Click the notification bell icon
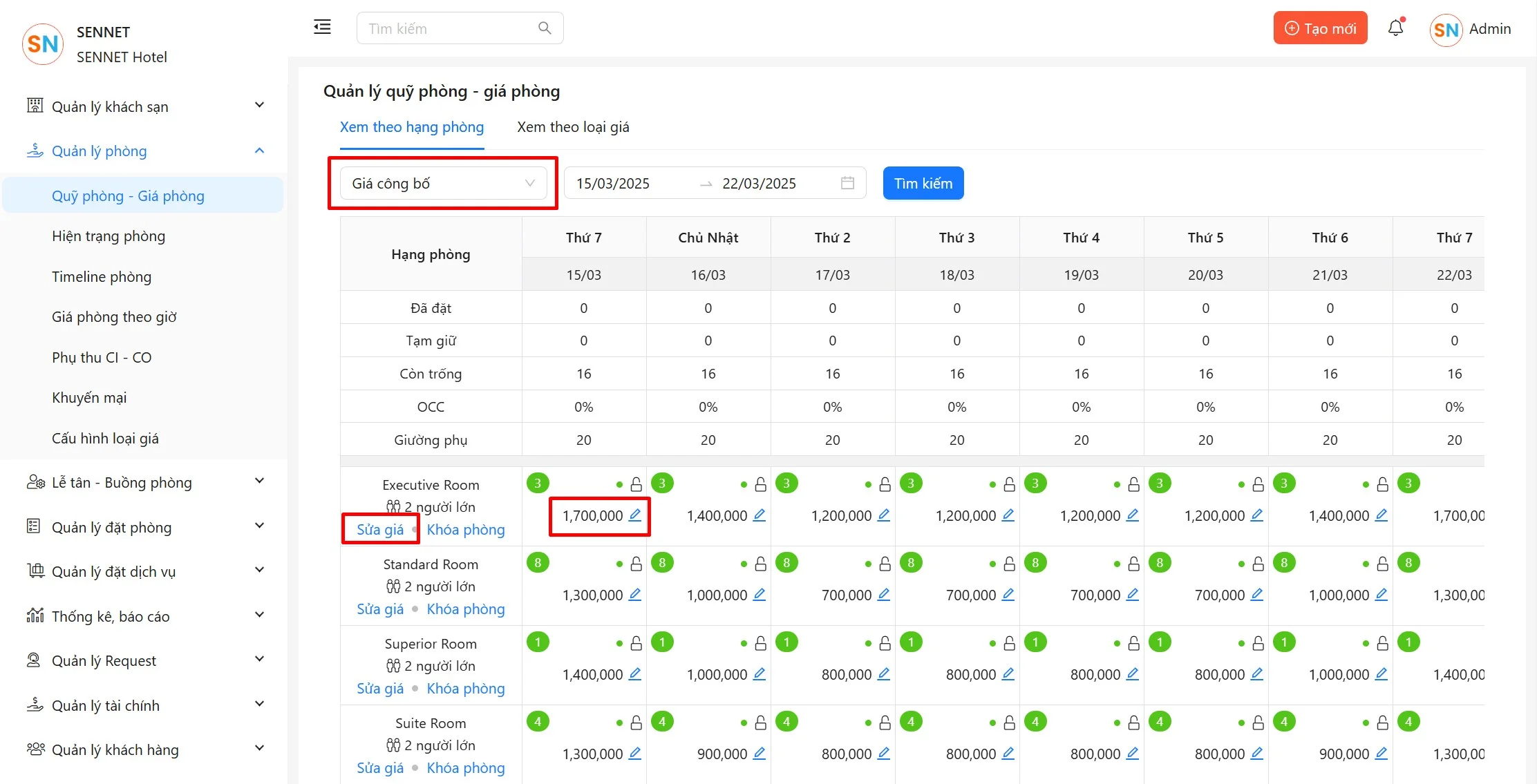 coord(1395,28)
